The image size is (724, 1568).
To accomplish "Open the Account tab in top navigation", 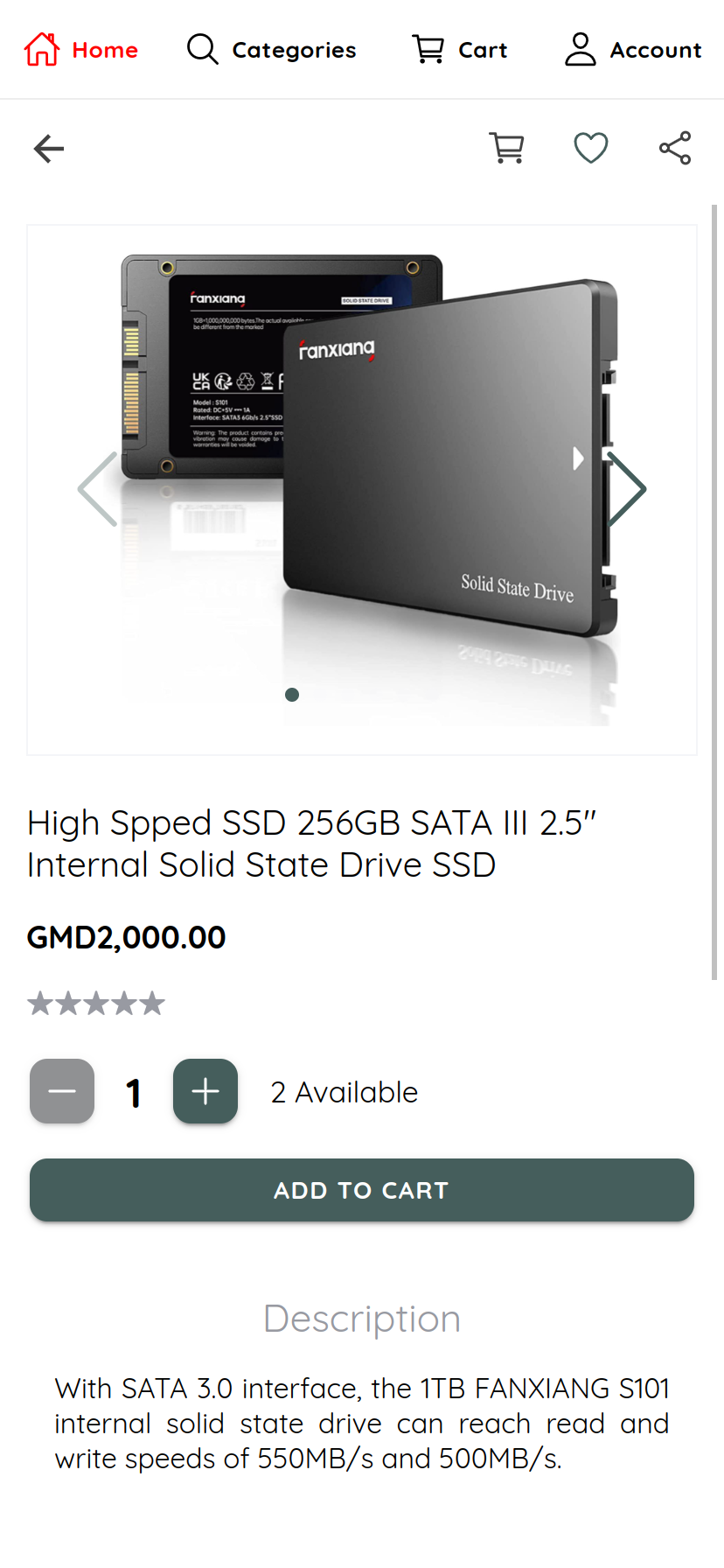I will coord(633,50).
